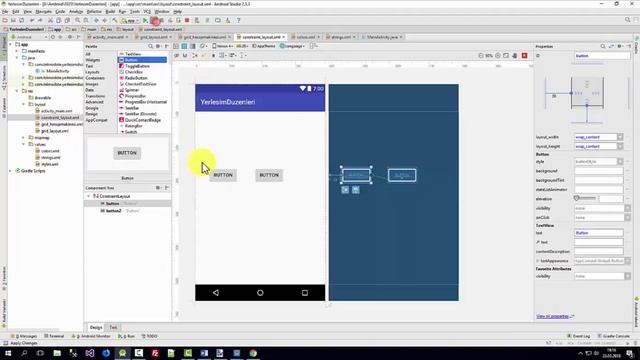Collapse the ConstraintLayout node in Component Tree
Image resolution: width=640 pixels, height=360 pixels.
click(89, 196)
